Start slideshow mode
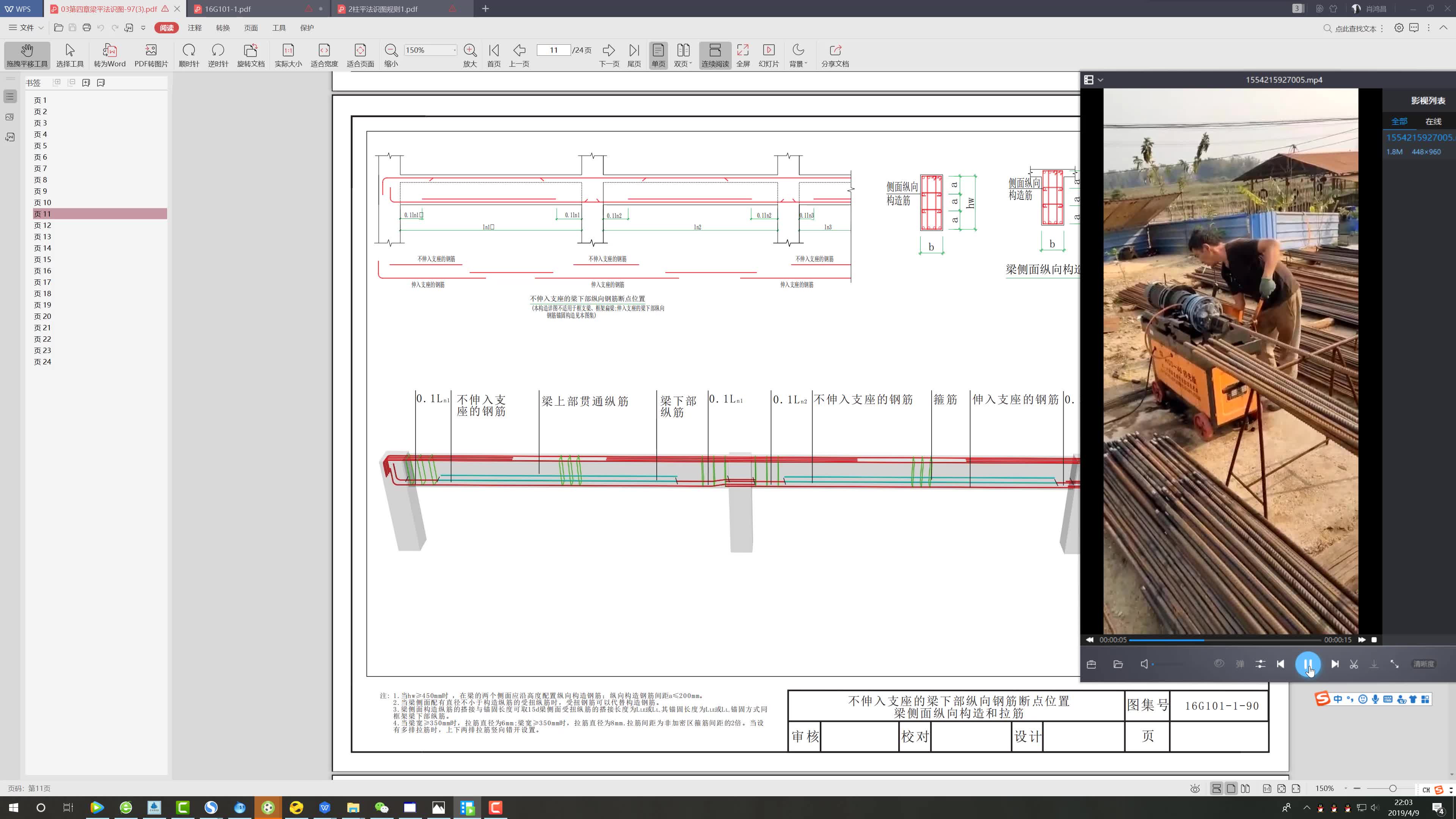The width and height of the screenshot is (1456, 819). 768,55
